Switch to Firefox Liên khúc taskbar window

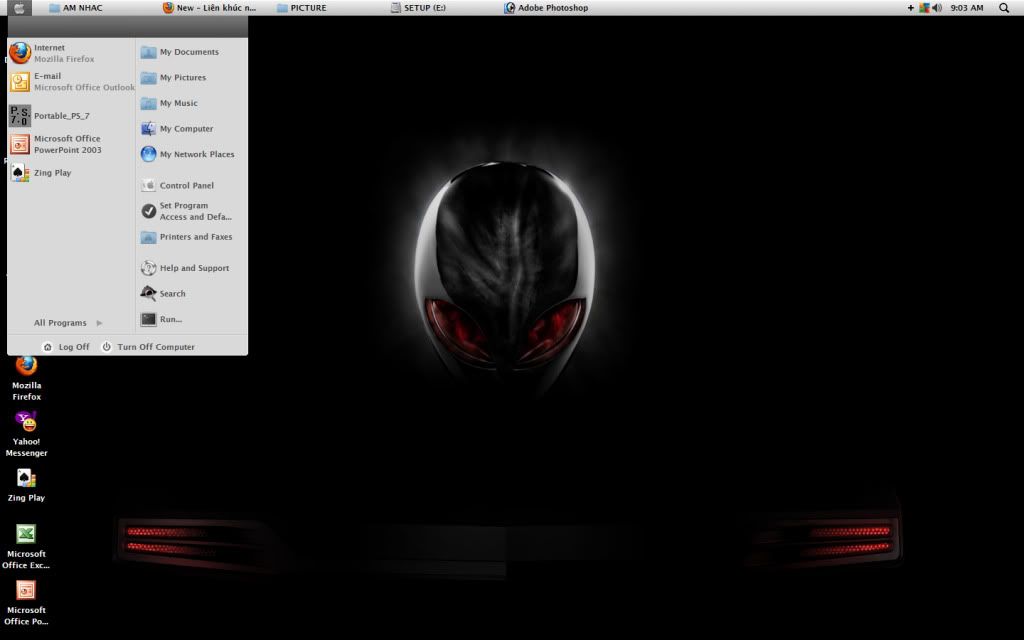pyautogui.click(x=210, y=8)
